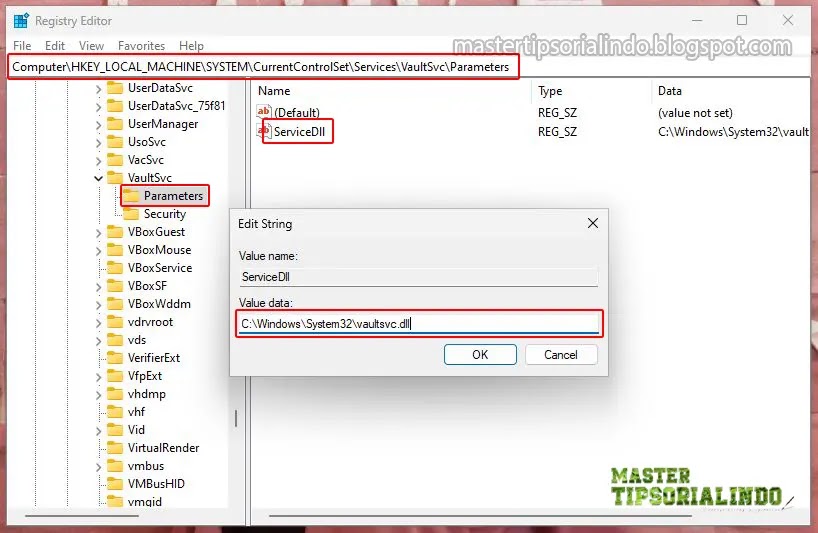Click the VBoxMouse folder icon
The height and width of the screenshot is (533, 818).
(115, 250)
